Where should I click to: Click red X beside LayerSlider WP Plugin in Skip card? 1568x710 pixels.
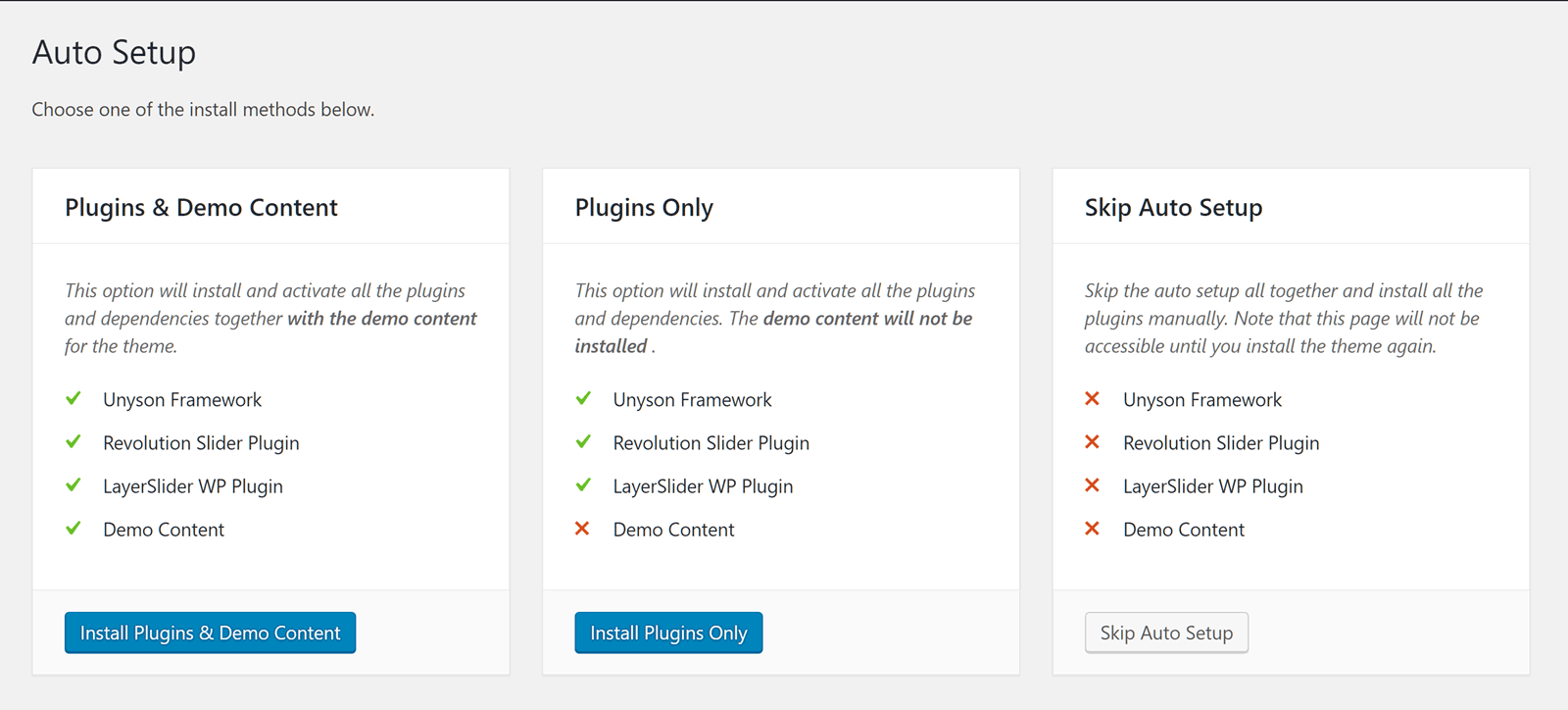(1093, 485)
